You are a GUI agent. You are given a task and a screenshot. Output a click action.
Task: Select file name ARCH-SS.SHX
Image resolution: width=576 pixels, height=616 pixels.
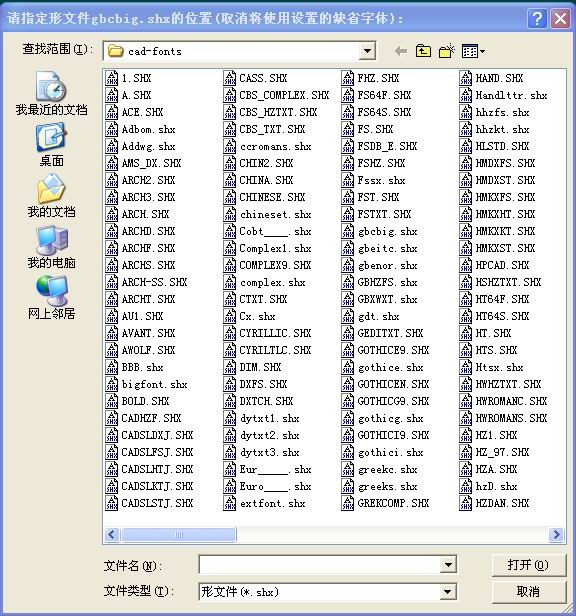pos(154,282)
